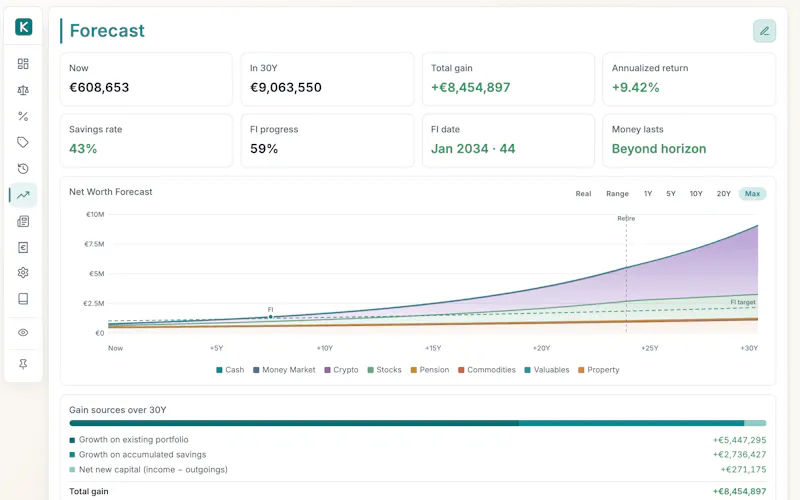Viewport: 800px width, 500px height.
Task: Click the Crypto legend swatch
Action: [328, 370]
